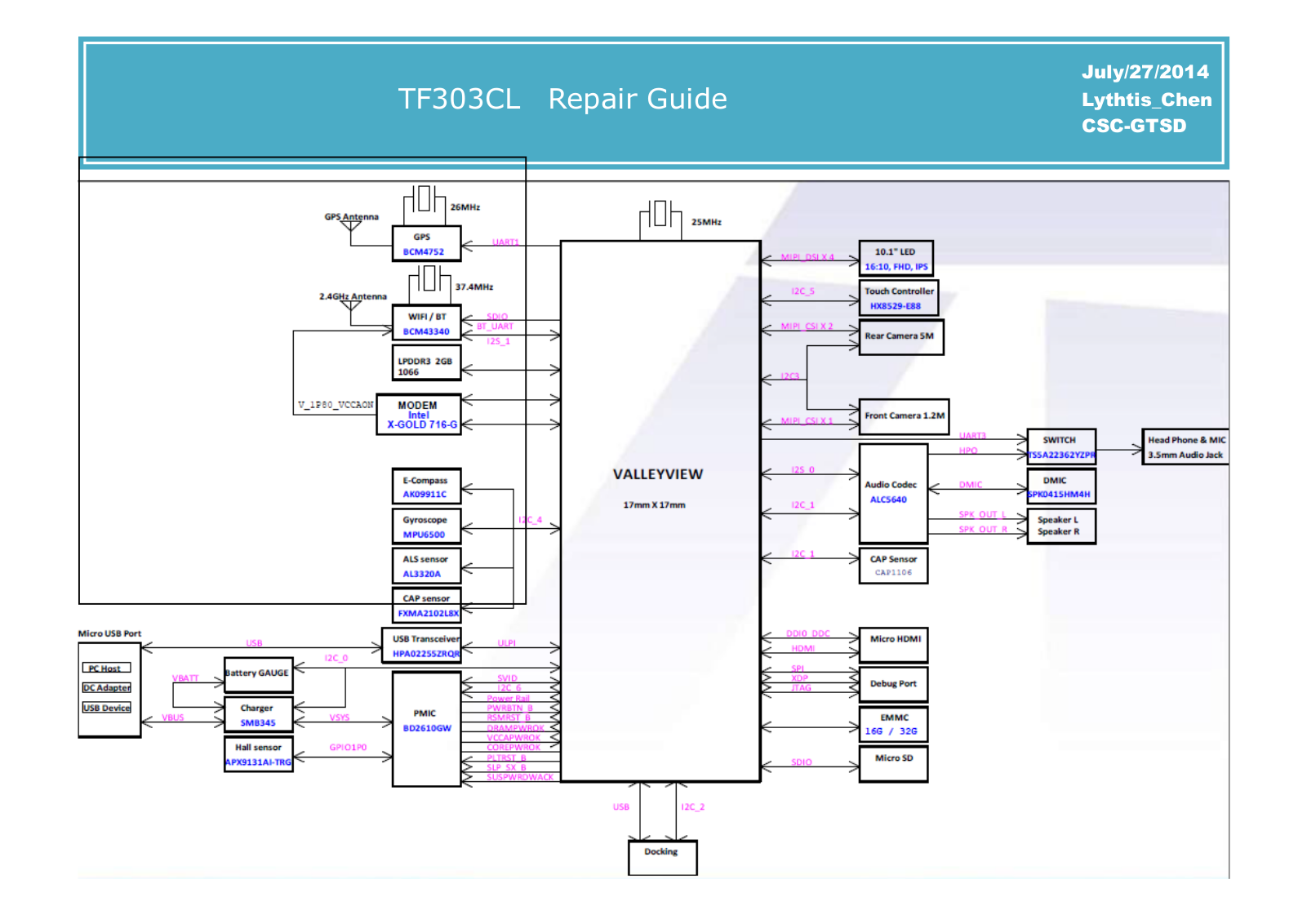Click the Docking block
Screen dimensions: 1307x924
662,858
